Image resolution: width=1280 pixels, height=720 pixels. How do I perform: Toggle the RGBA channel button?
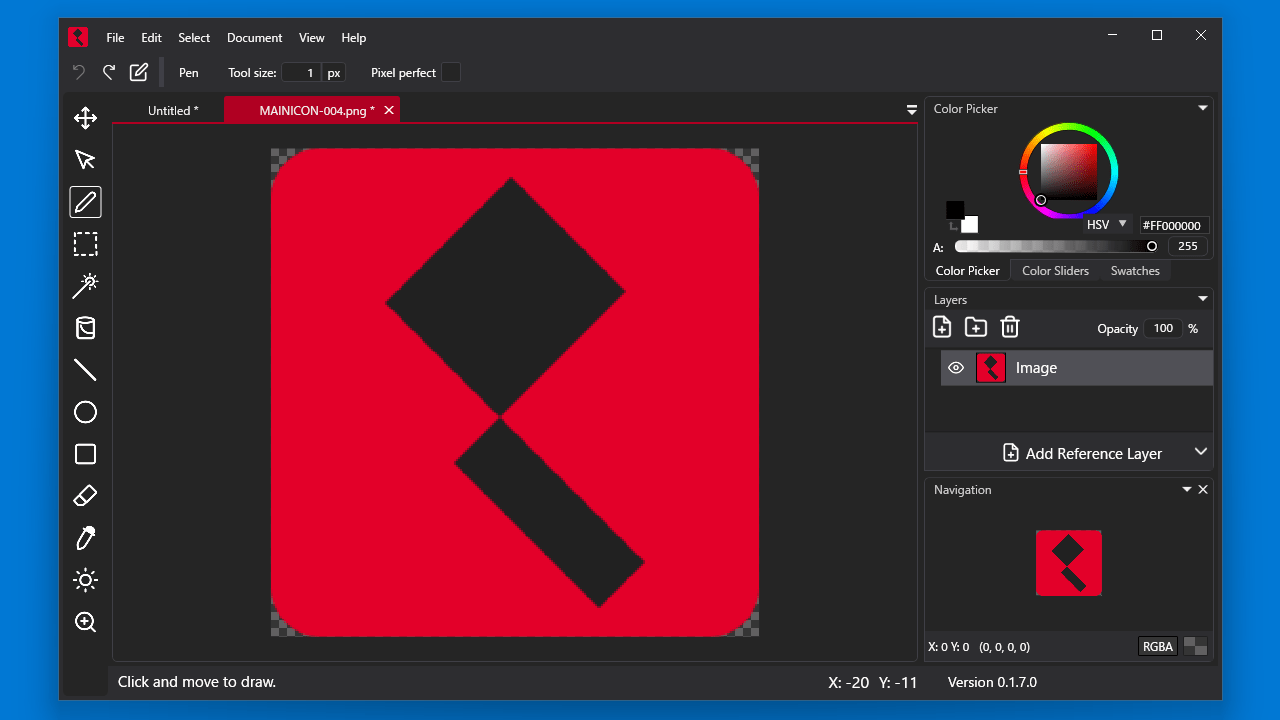pos(1157,646)
